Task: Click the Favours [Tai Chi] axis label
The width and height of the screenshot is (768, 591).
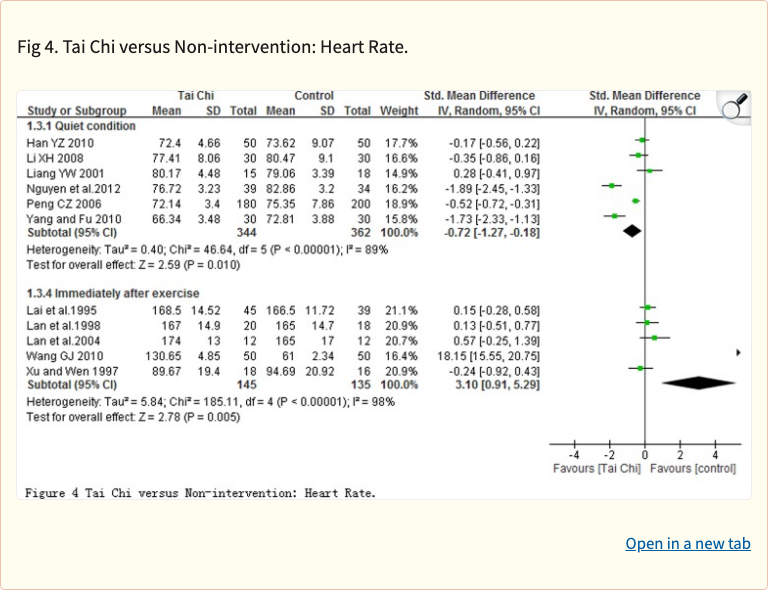Action: pos(597,468)
